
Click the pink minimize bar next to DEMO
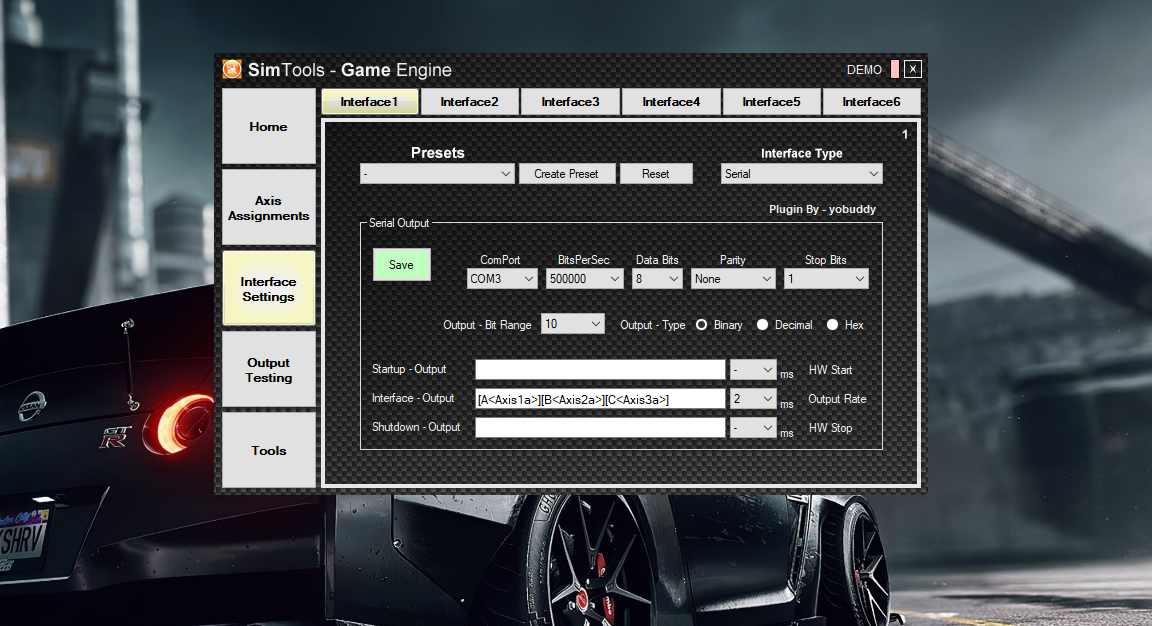[x=894, y=69]
